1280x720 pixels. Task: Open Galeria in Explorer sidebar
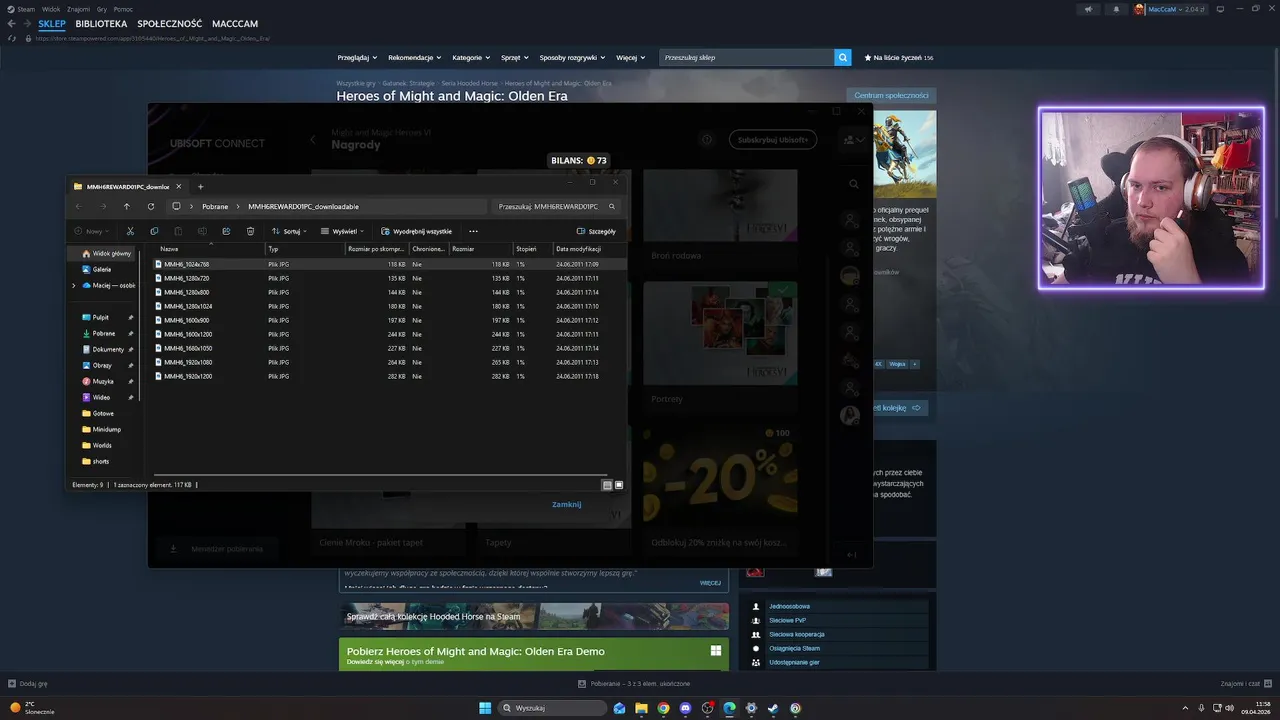click(x=102, y=269)
